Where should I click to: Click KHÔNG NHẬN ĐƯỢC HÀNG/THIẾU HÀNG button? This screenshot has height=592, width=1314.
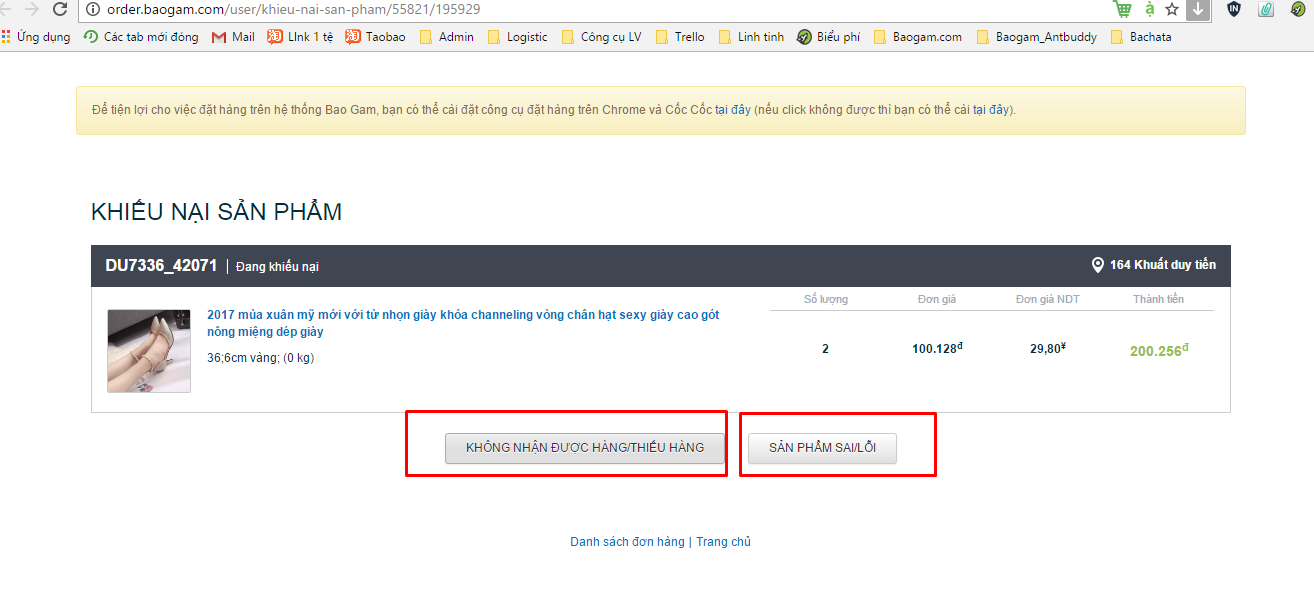click(x=585, y=448)
